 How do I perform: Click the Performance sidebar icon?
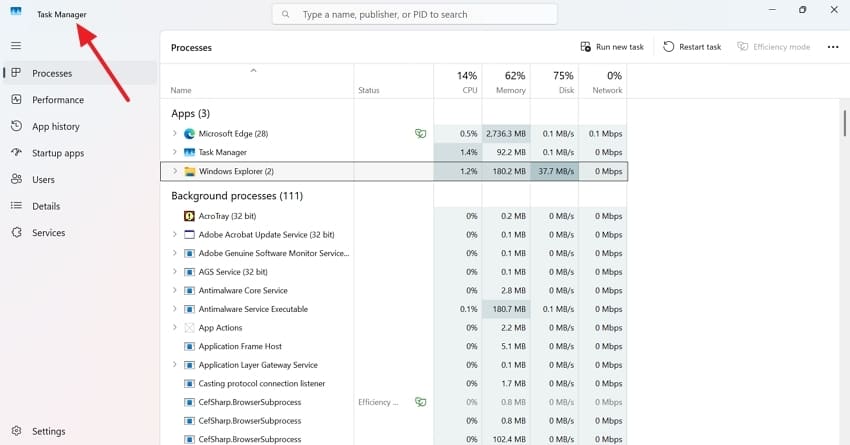click(x=16, y=99)
